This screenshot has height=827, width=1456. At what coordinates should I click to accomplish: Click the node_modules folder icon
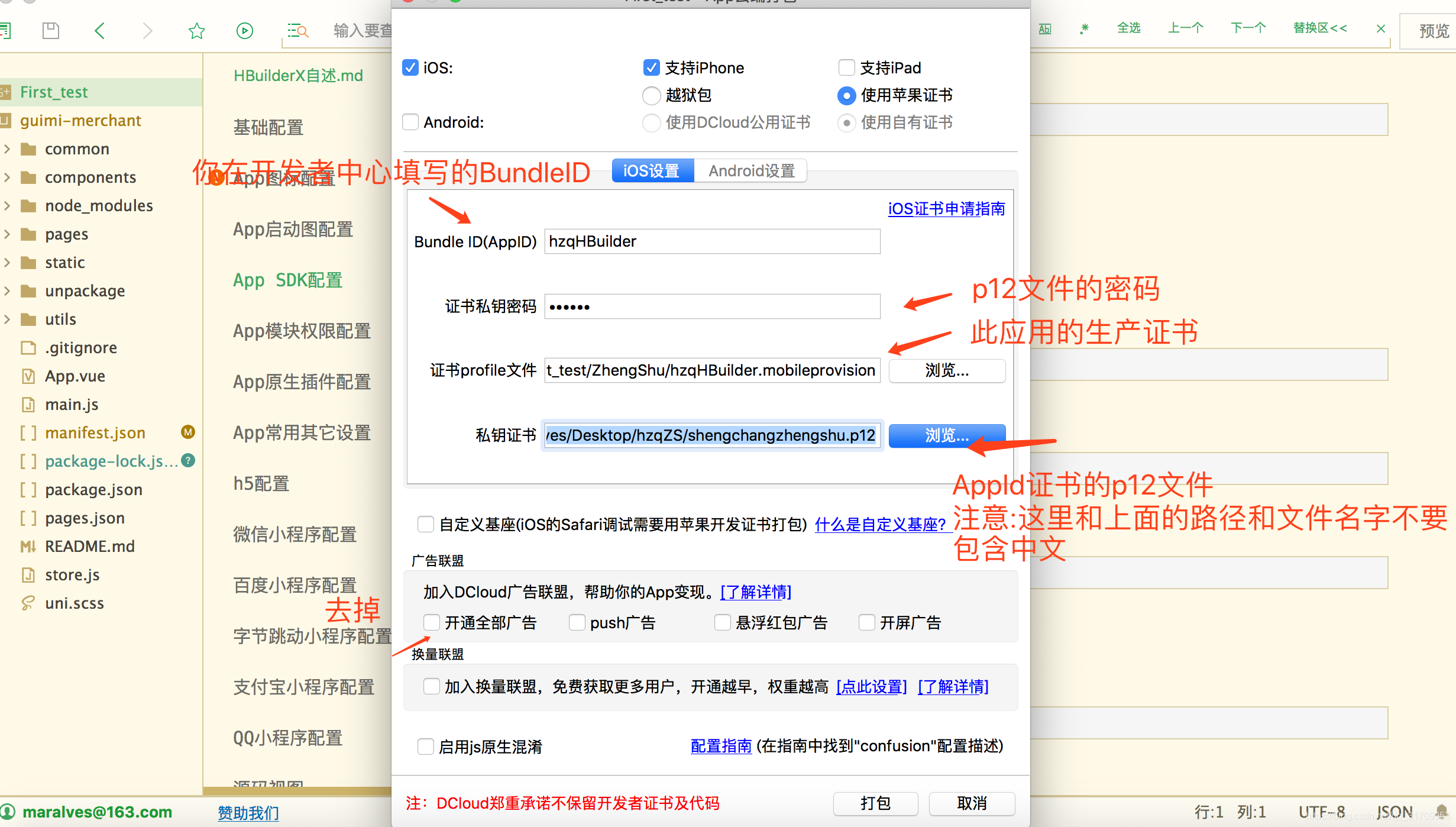click(x=28, y=206)
